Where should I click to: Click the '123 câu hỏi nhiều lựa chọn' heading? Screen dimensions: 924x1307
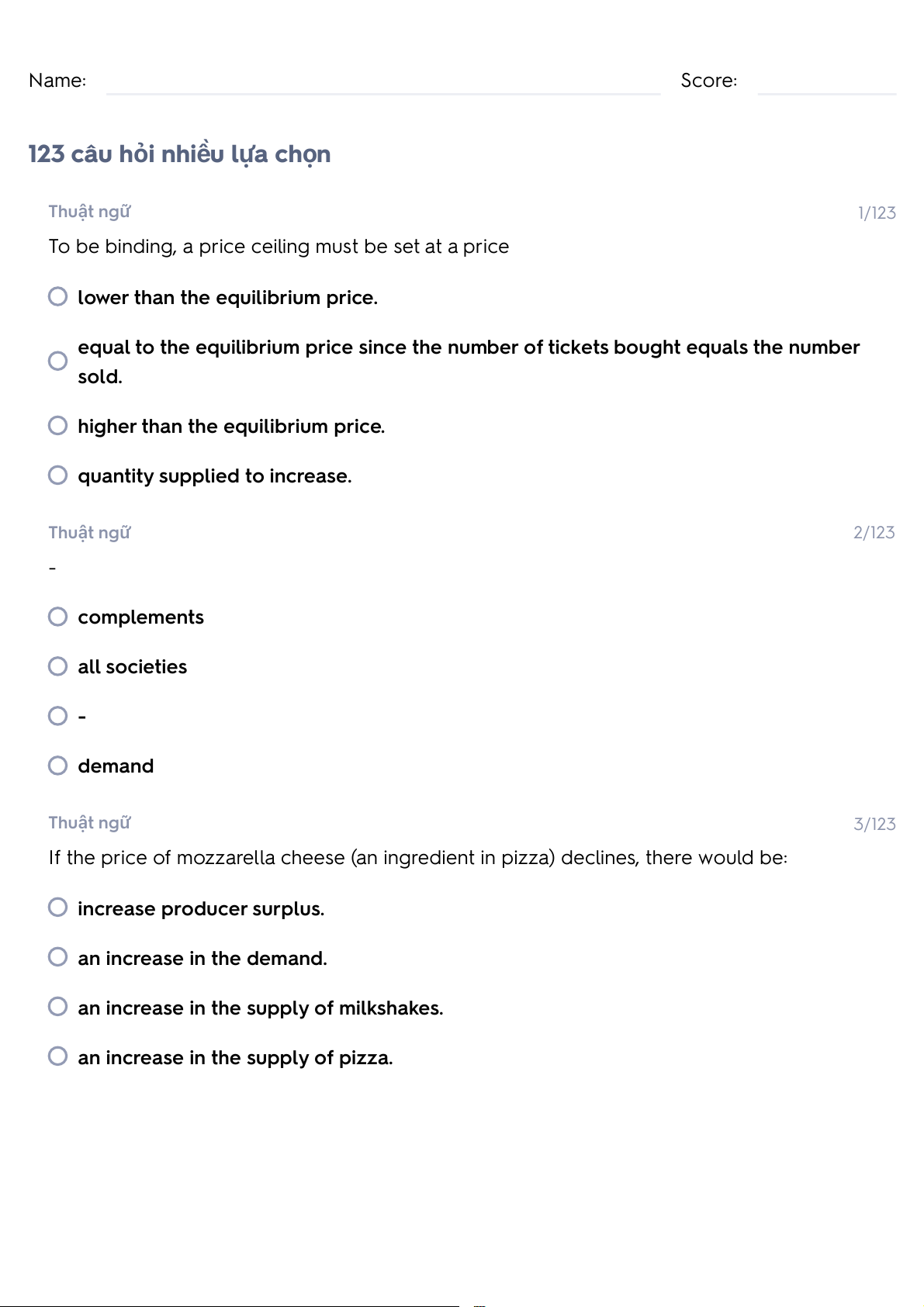[179, 154]
